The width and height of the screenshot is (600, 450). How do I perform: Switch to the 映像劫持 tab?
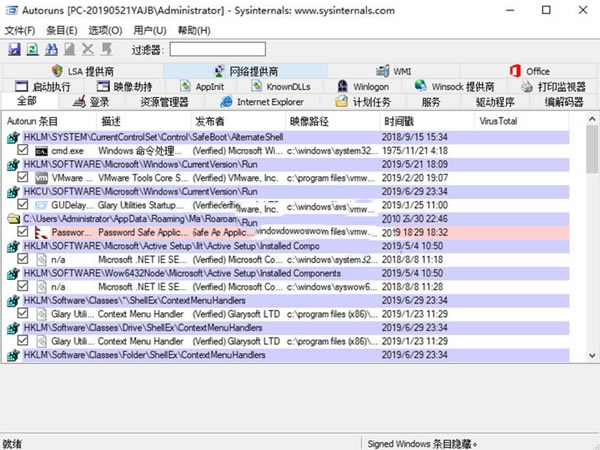click(124, 86)
